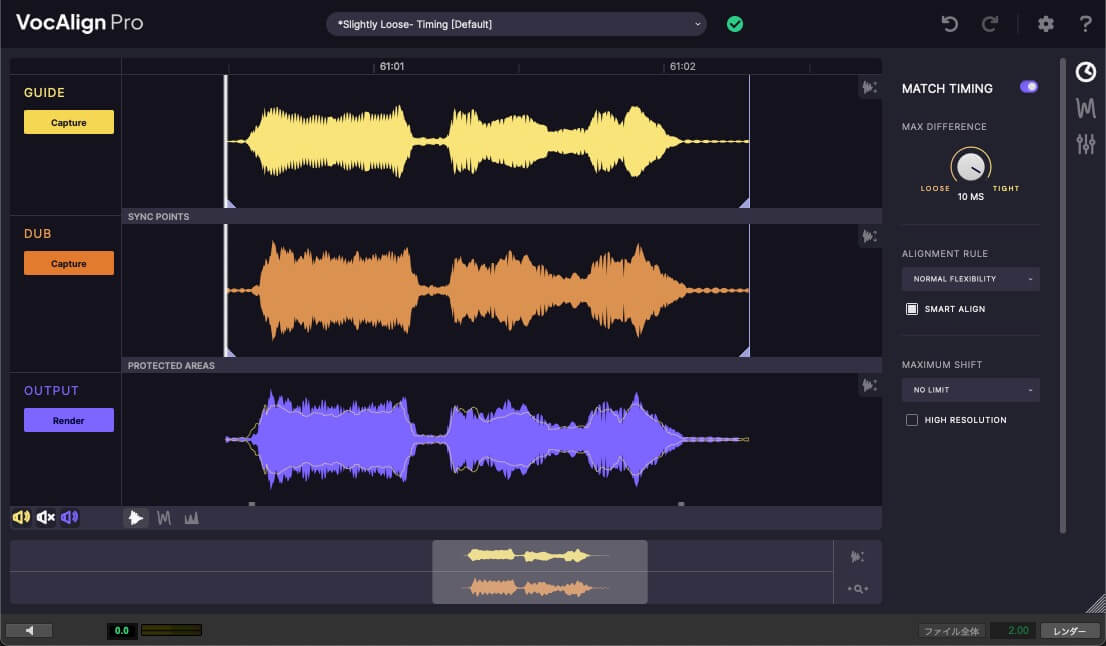Open settings with the gear icon
Image resolution: width=1106 pixels, height=646 pixels.
(1046, 24)
